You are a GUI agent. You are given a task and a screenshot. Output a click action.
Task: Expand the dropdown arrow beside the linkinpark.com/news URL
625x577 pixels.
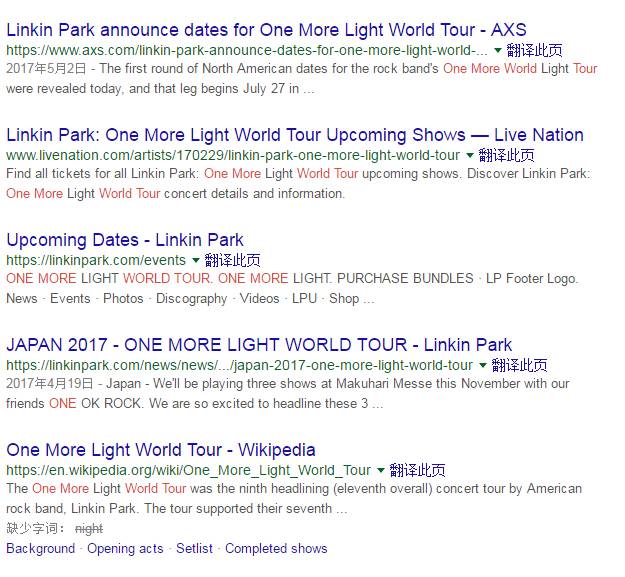pyautogui.click(x=483, y=365)
